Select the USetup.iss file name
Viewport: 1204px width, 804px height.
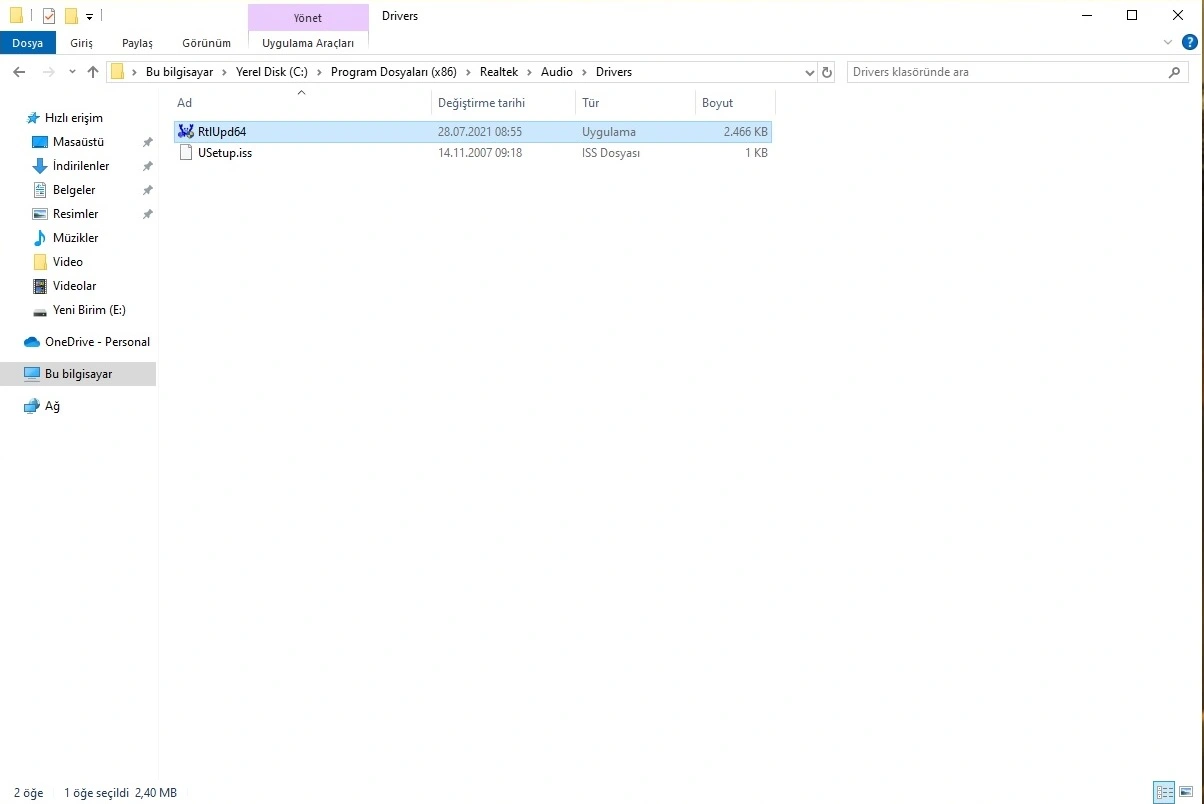pyautogui.click(x=225, y=153)
